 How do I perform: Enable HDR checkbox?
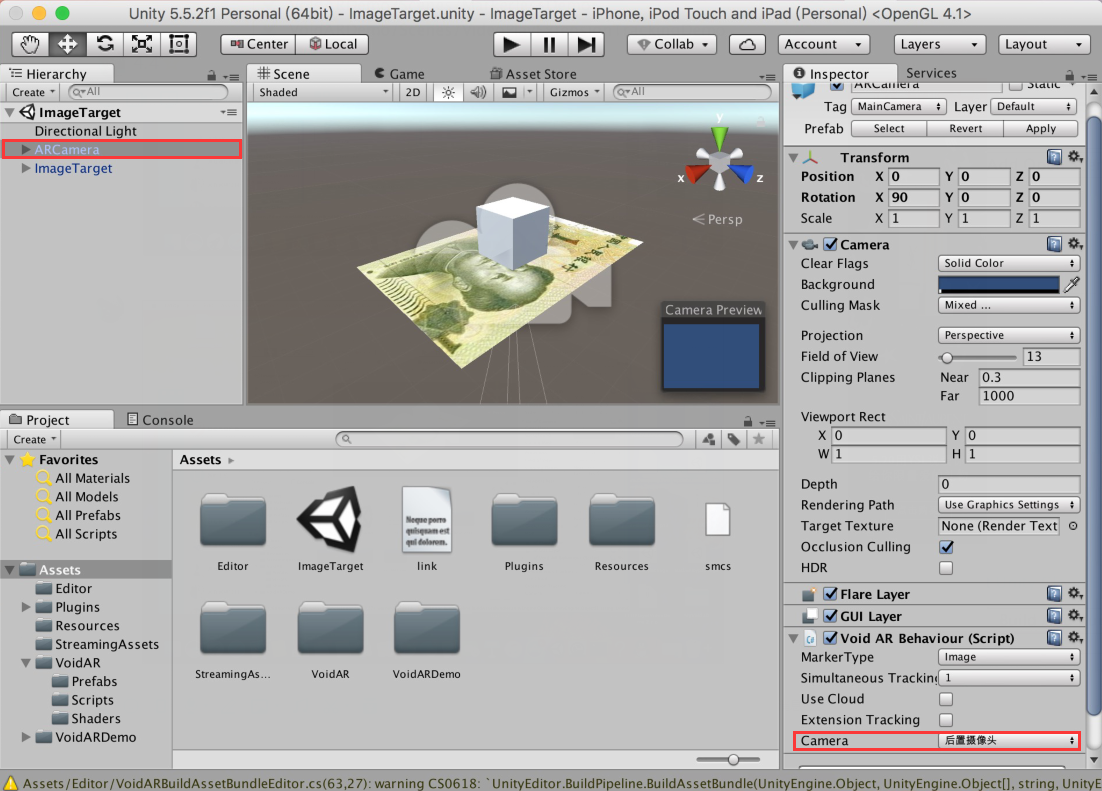coord(946,567)
